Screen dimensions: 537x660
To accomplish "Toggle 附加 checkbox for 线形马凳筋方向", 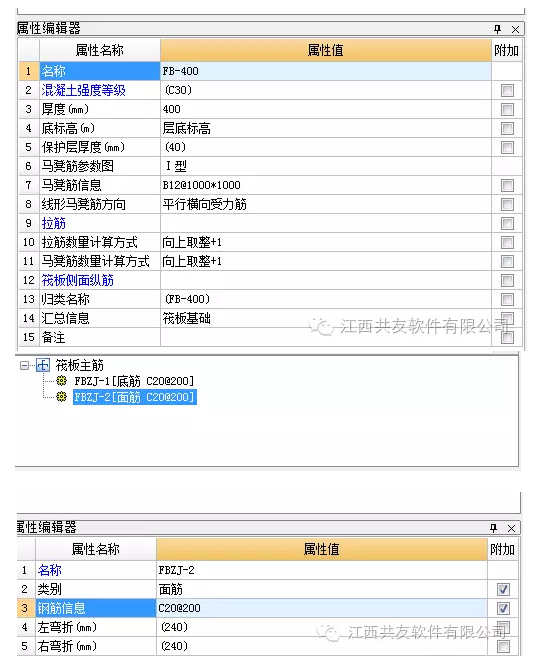I will click(508, 205).
